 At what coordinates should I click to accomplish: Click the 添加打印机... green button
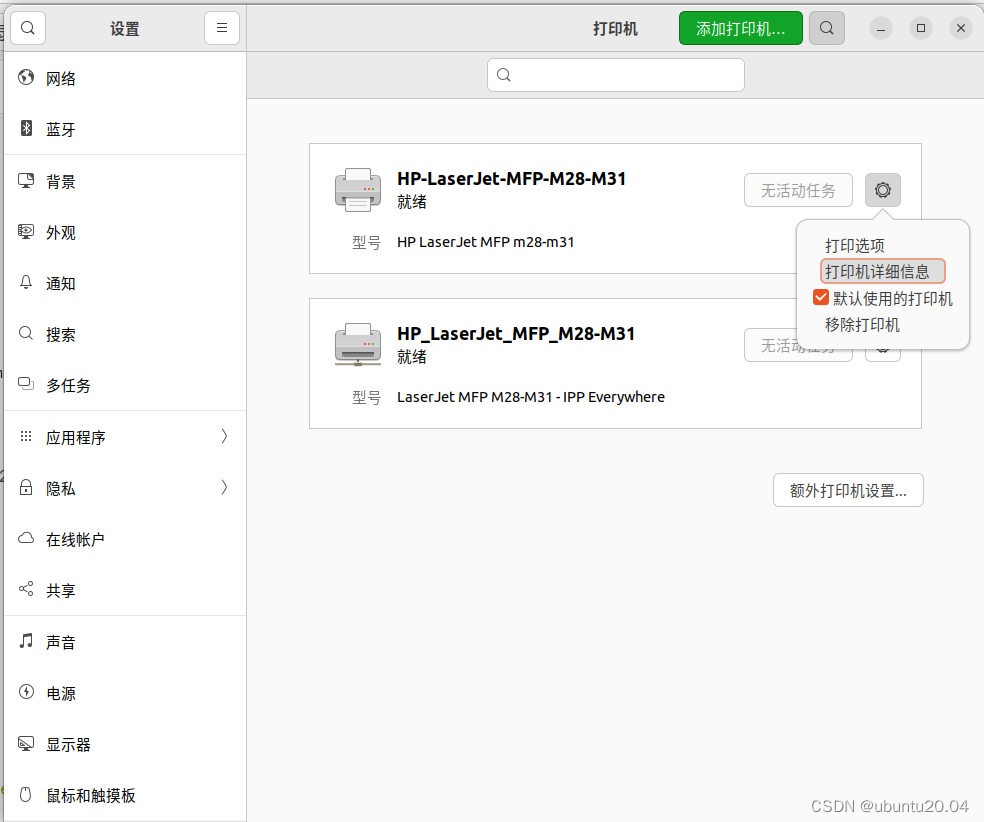click(741, 28)
